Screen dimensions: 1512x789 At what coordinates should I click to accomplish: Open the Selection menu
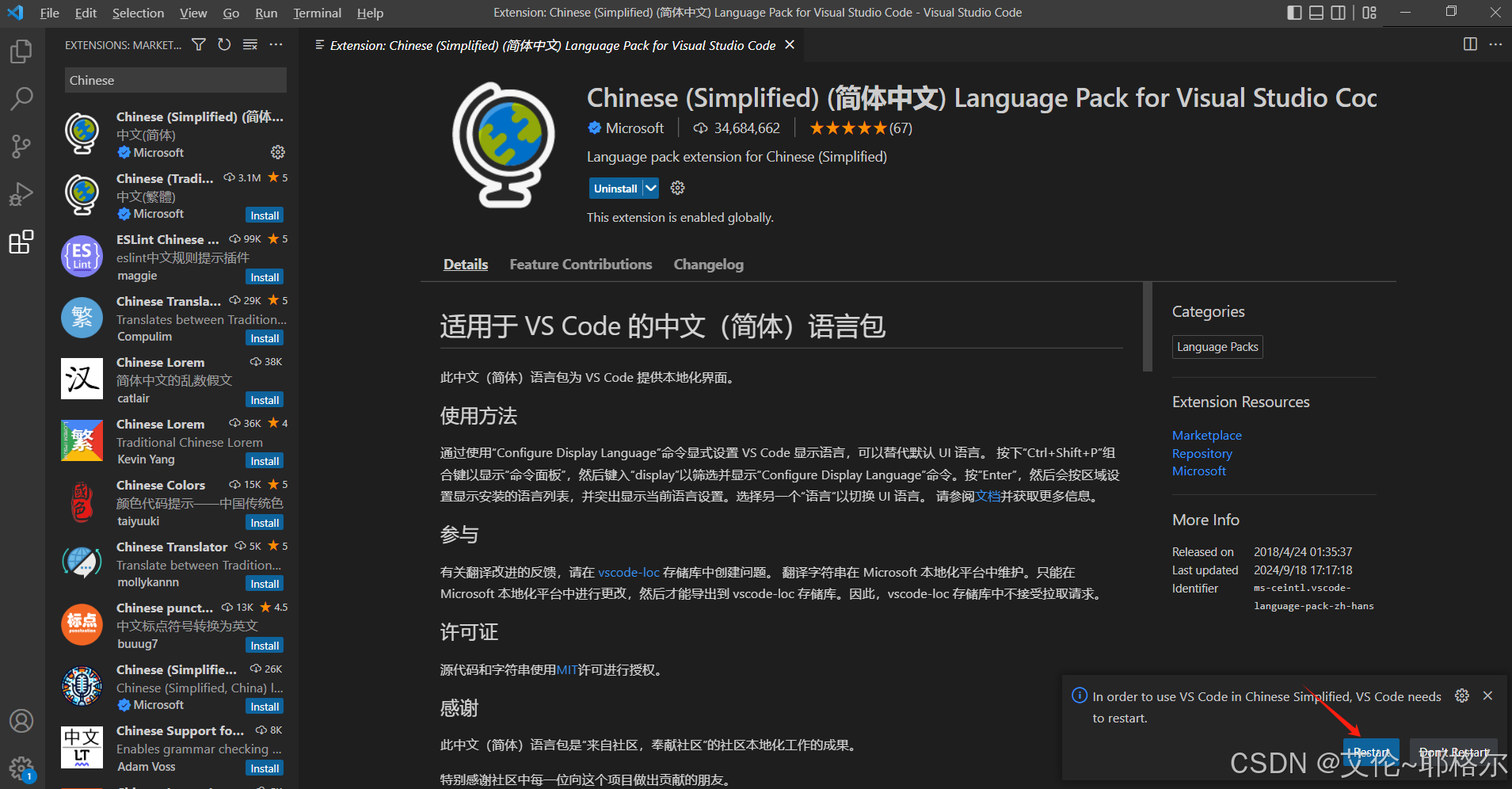point(138,13)
